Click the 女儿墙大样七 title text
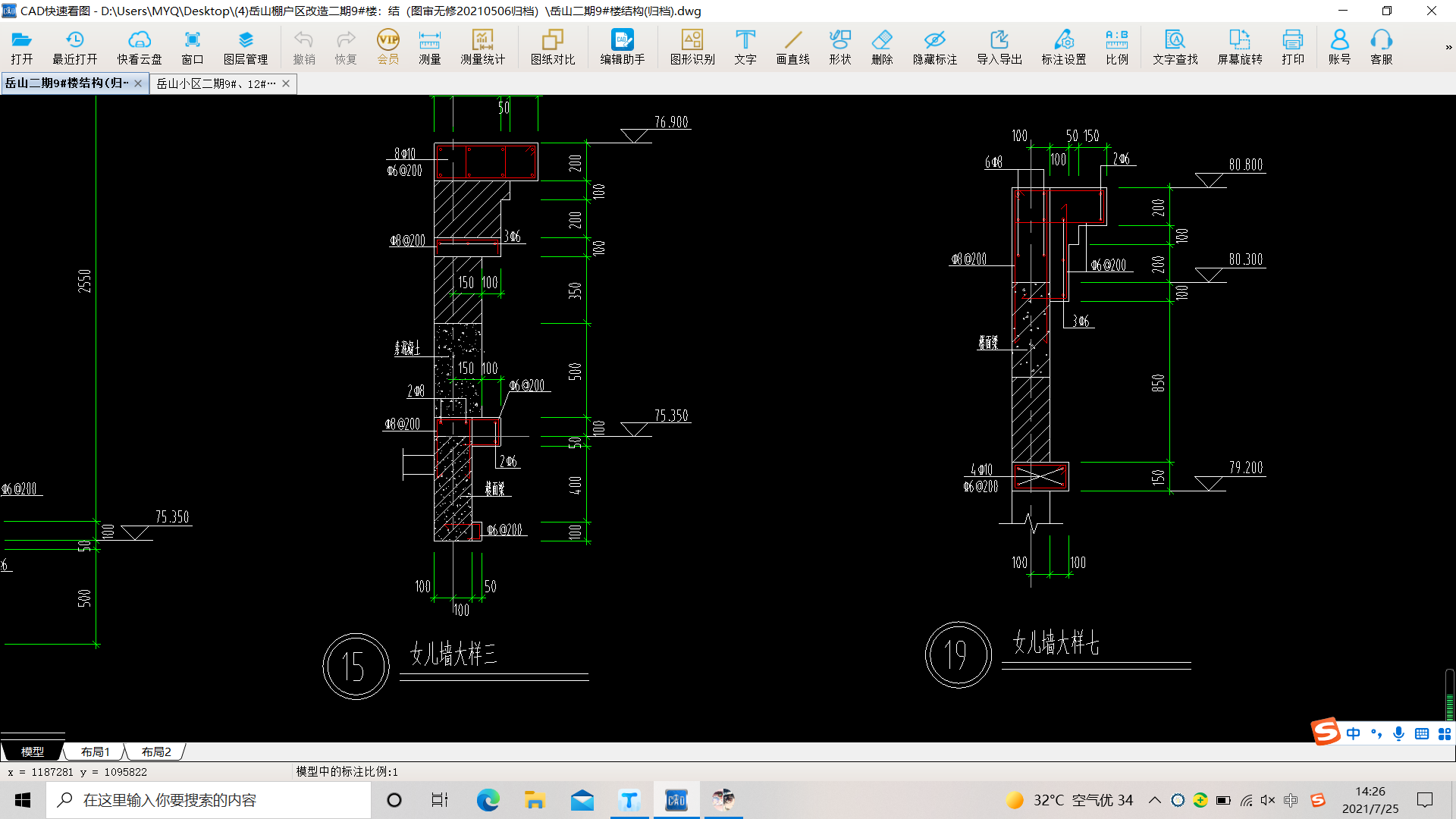Viewport: 1456px width, 819px height. [1056, 643]
